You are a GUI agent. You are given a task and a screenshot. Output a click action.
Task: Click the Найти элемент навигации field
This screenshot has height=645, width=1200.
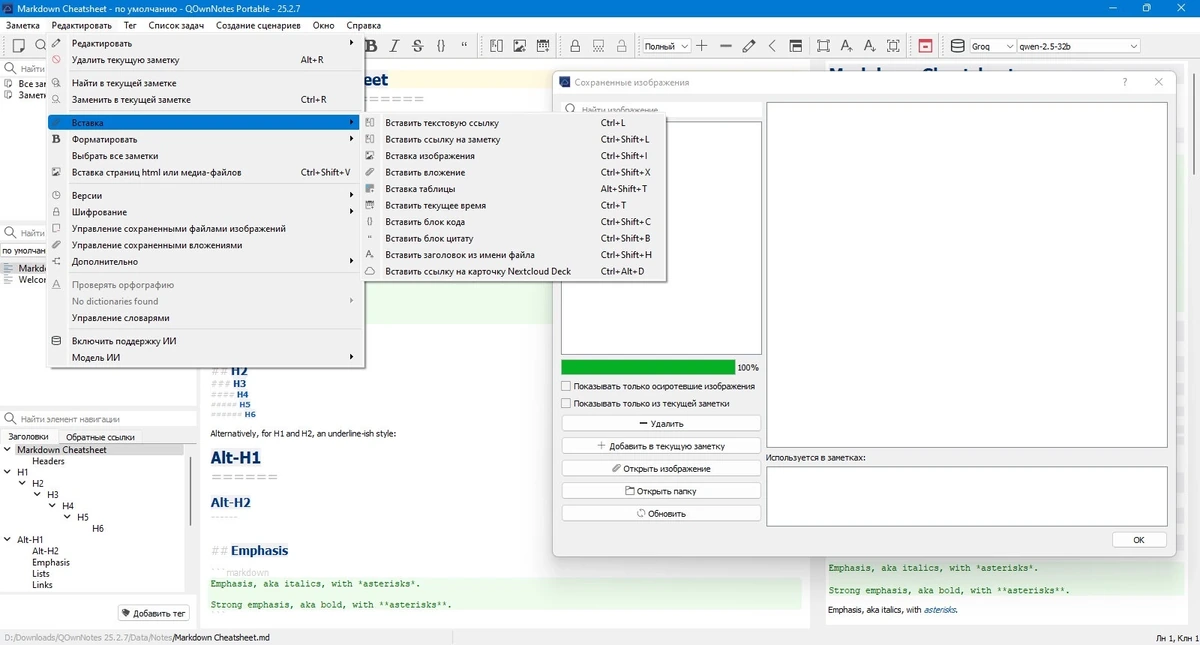pos(98,419)
